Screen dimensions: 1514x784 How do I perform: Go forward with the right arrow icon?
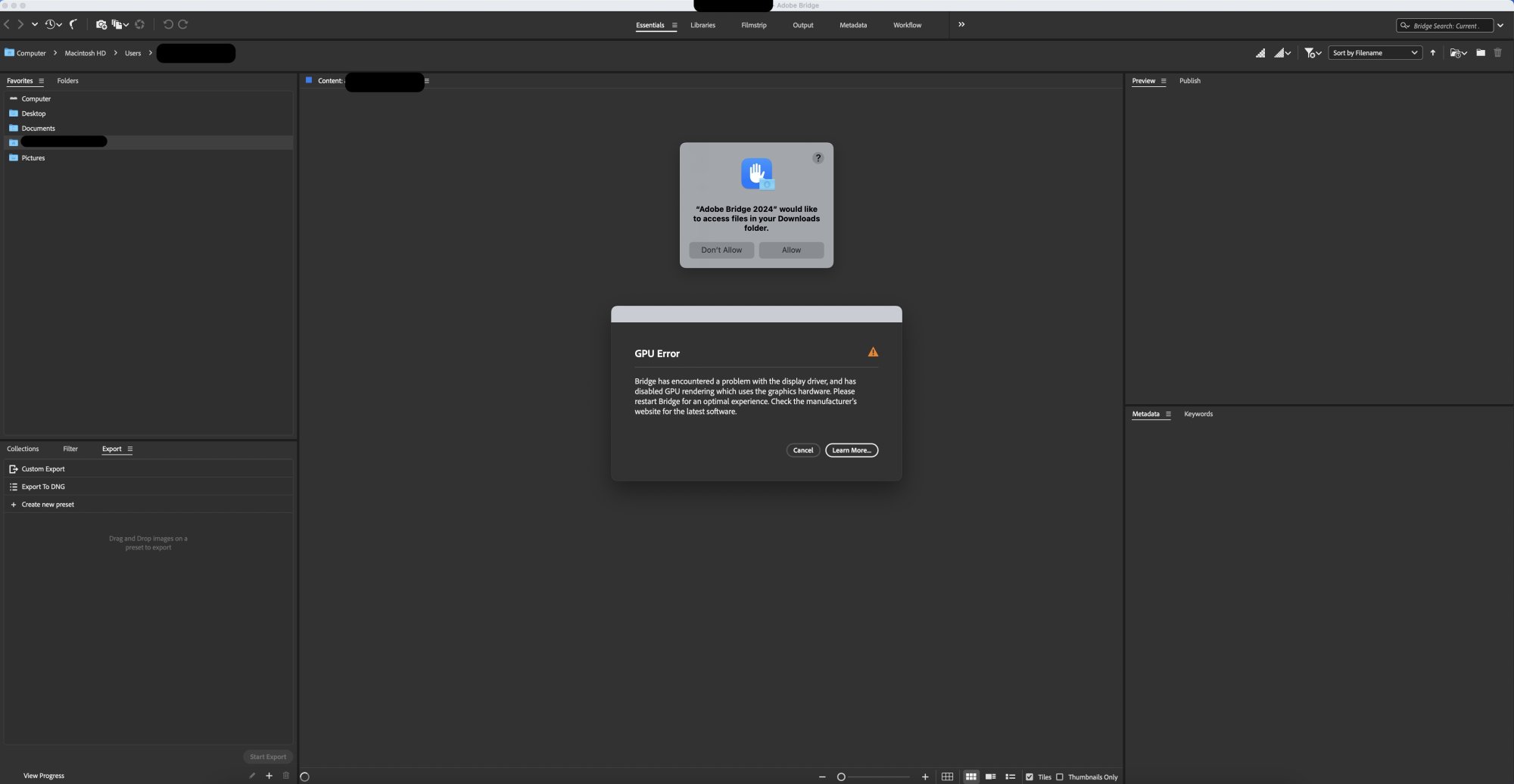[x=20, y=24]
